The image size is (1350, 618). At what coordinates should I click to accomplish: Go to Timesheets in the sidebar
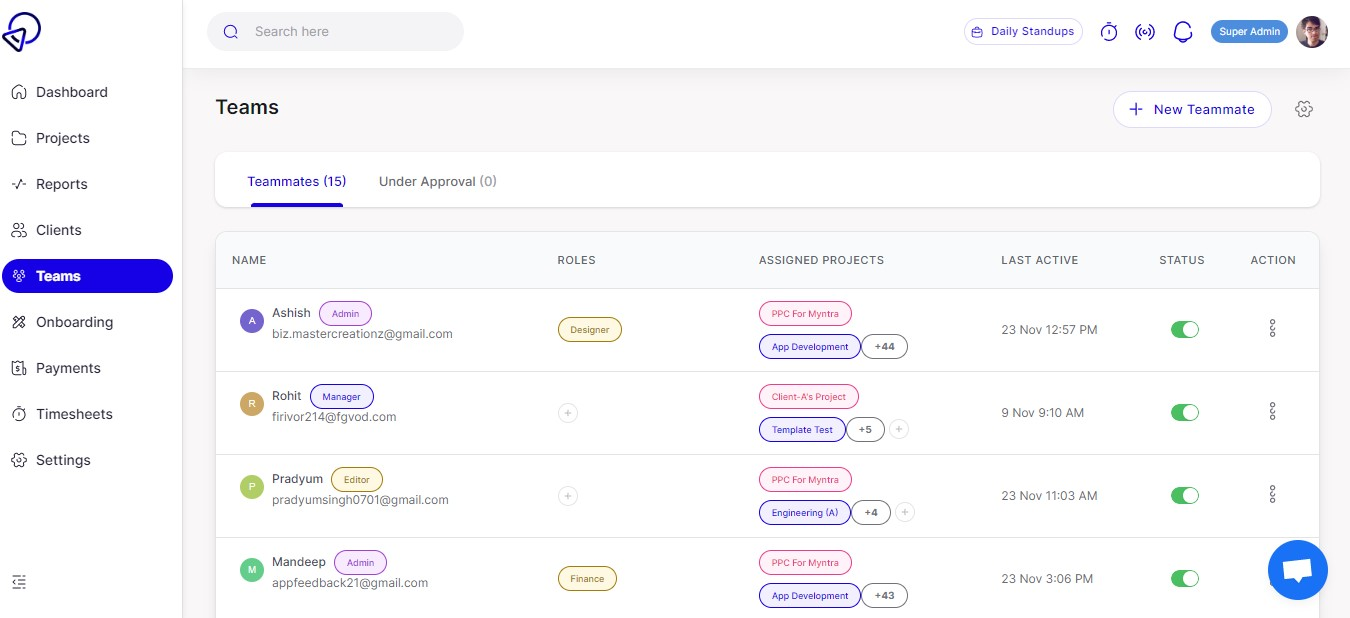point(74,414)
